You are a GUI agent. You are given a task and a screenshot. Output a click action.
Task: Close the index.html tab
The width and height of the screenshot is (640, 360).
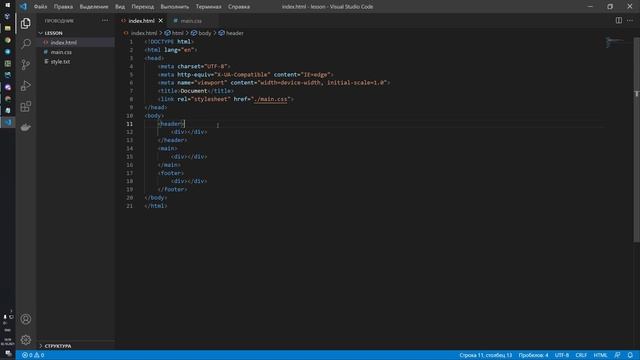pyautogui.click(x=160, y=20)
